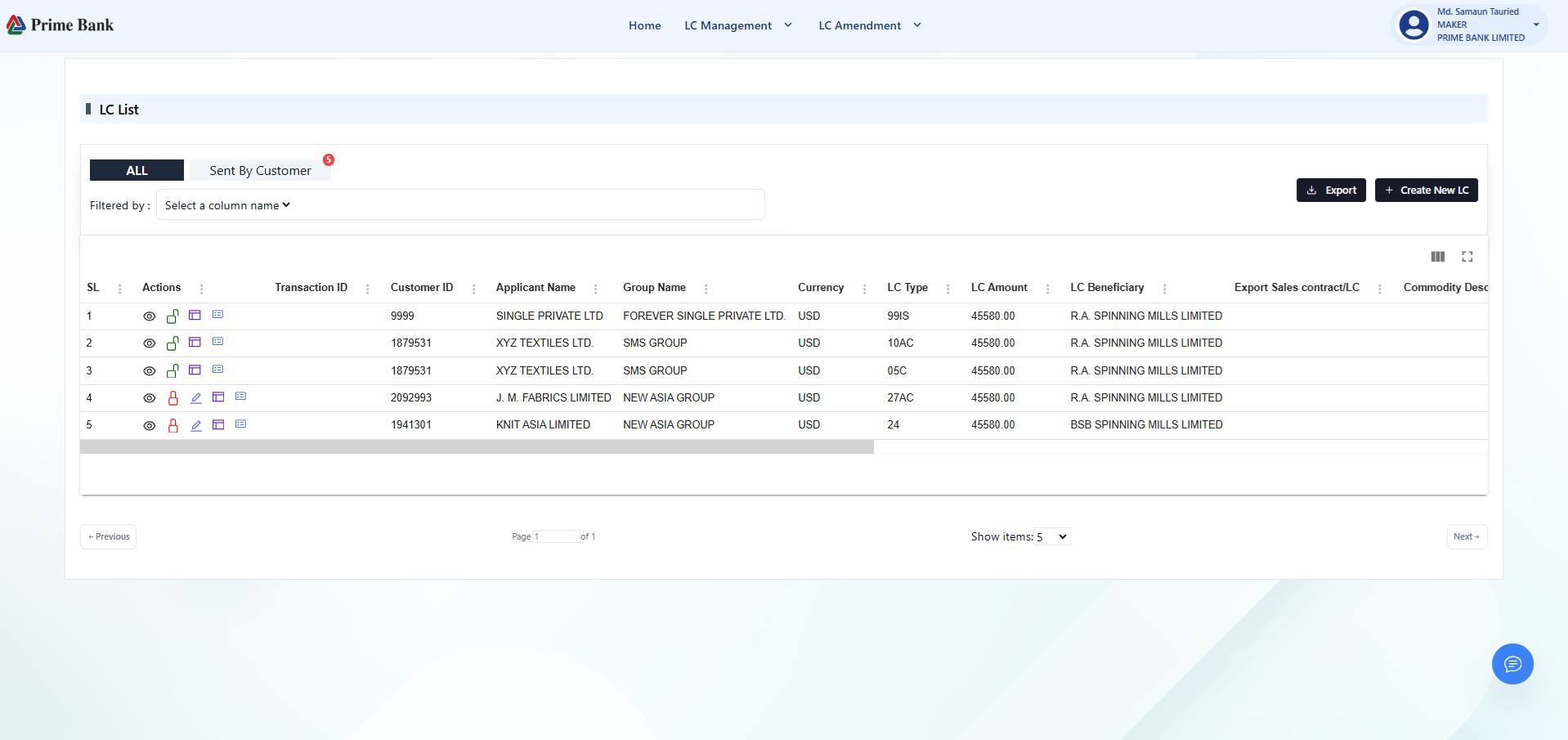The width and height of the screenshot is (1568, 740).
Task: Click FOREVER SINGLE PRIVATE LTD. group cell
Action: (x=704, y=316)
